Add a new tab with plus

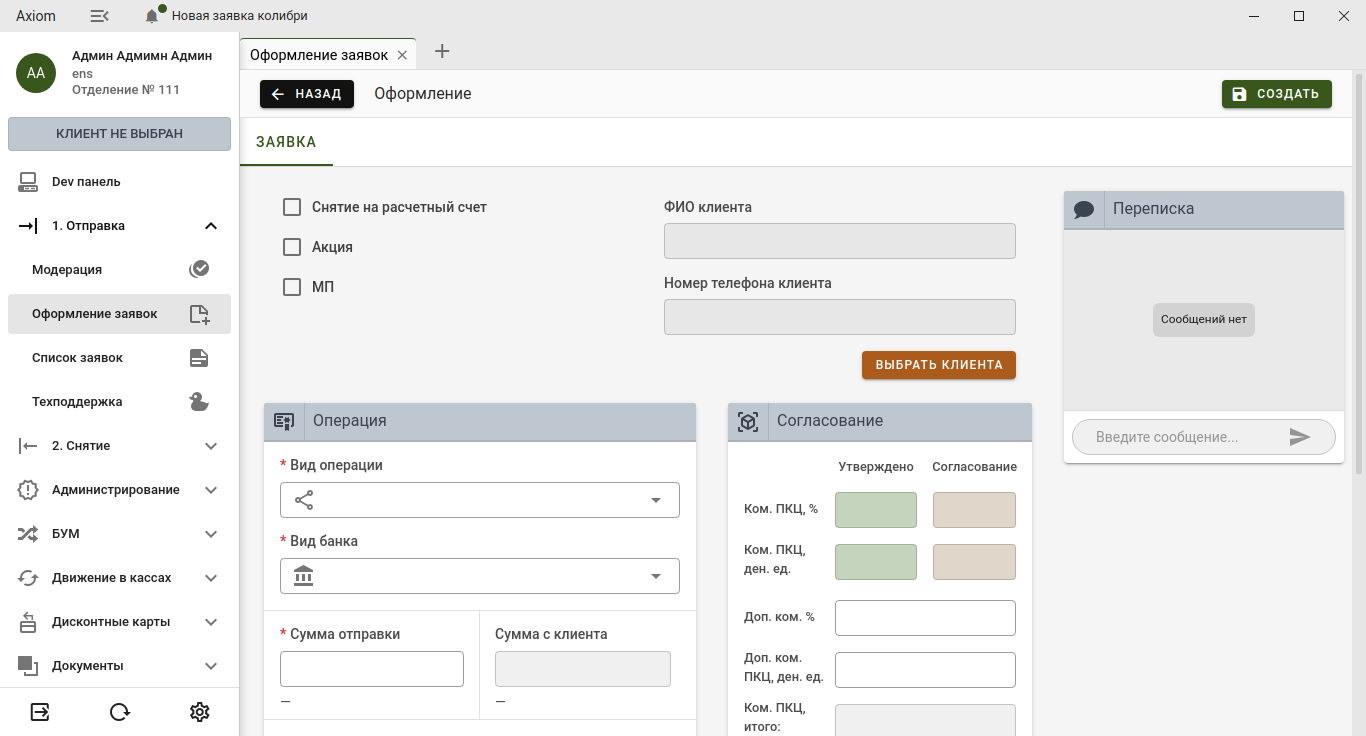pyautogui.click(x=442, y=51)
